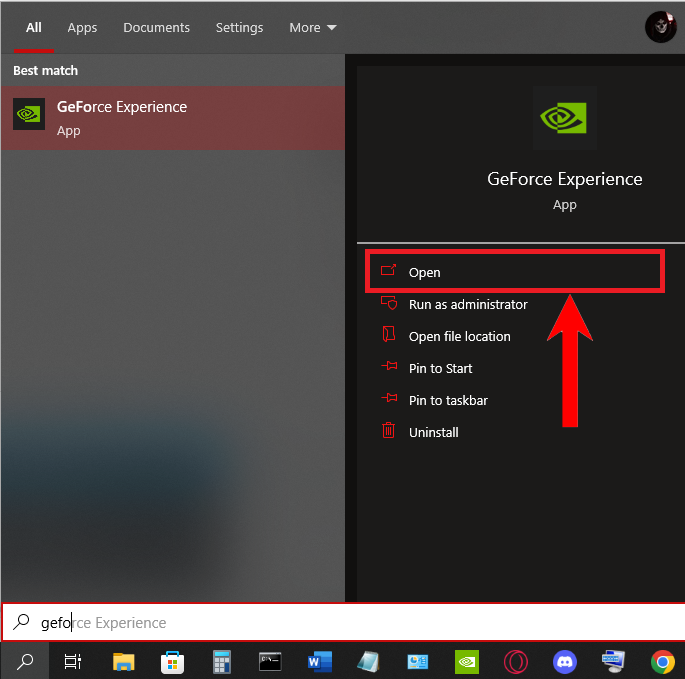This screenshot has height=679, width=685.
Task: Open the Notepad-style icon on taskbar
Action: click(x=368, y=662)
